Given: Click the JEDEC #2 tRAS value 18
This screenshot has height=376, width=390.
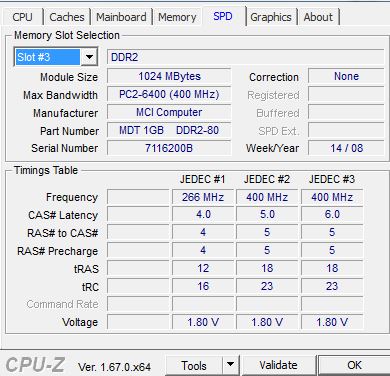Looking at the screenshot, I should click(x=267, y=268).
